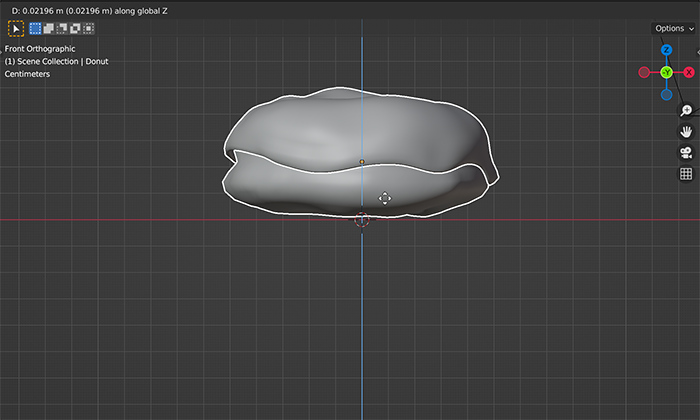Image resolution: width=700 pixels, height=420 pixels.
Task: Open the Options dropdown
Action: (674, 29)
